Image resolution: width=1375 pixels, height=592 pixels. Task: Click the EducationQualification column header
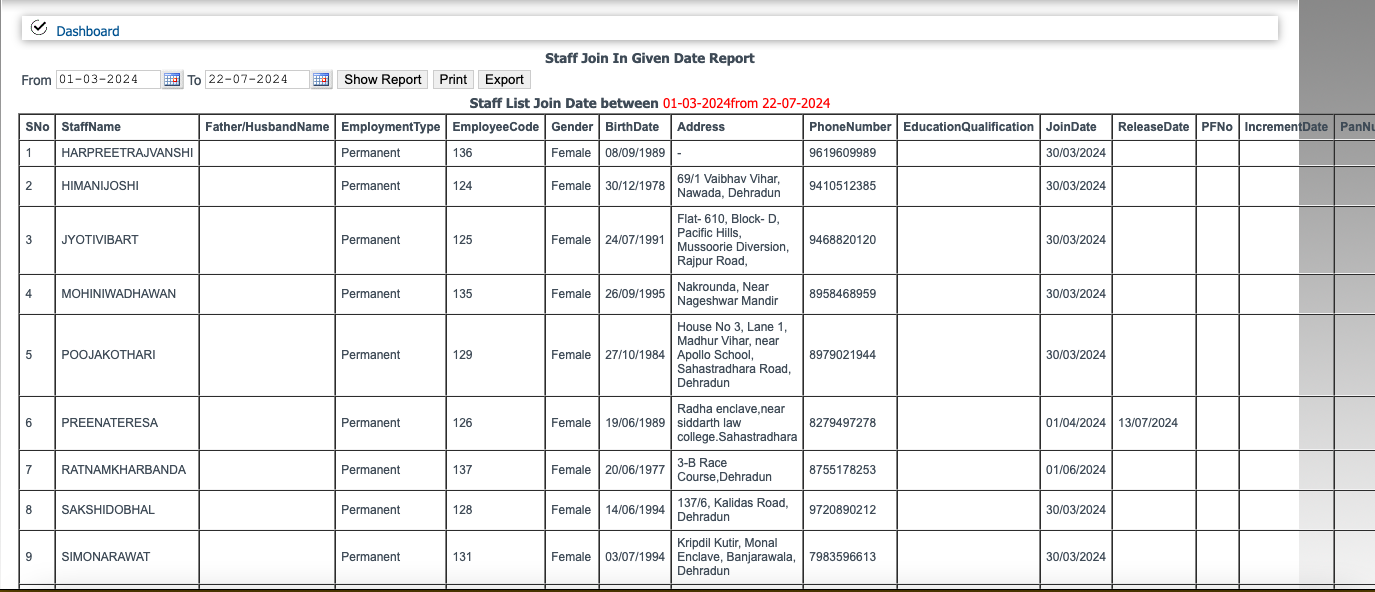click(x=968, y=127)
